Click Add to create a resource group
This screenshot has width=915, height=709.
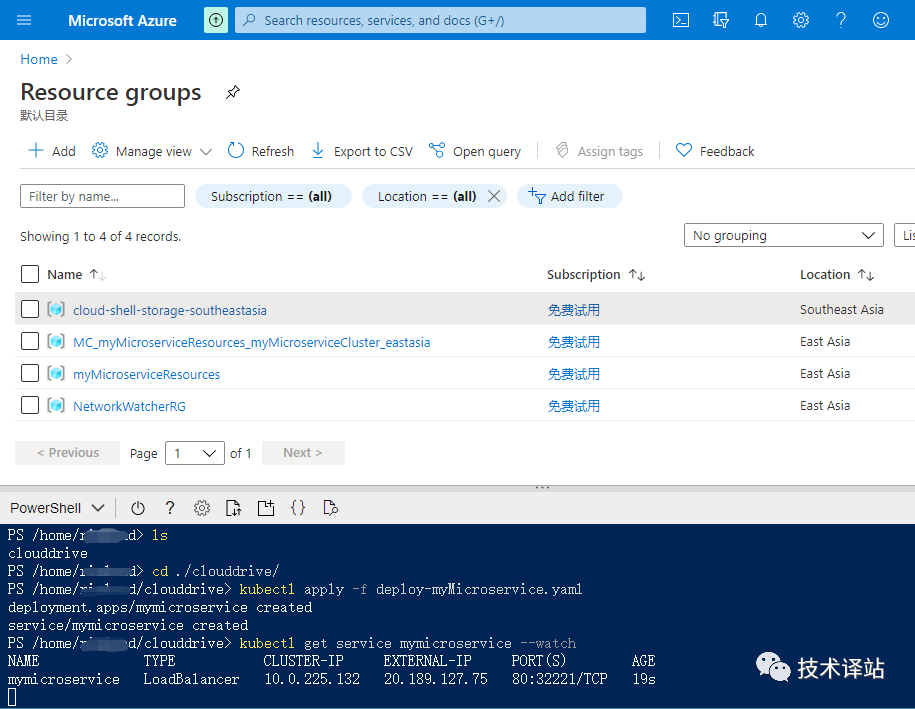click(52, 151)
